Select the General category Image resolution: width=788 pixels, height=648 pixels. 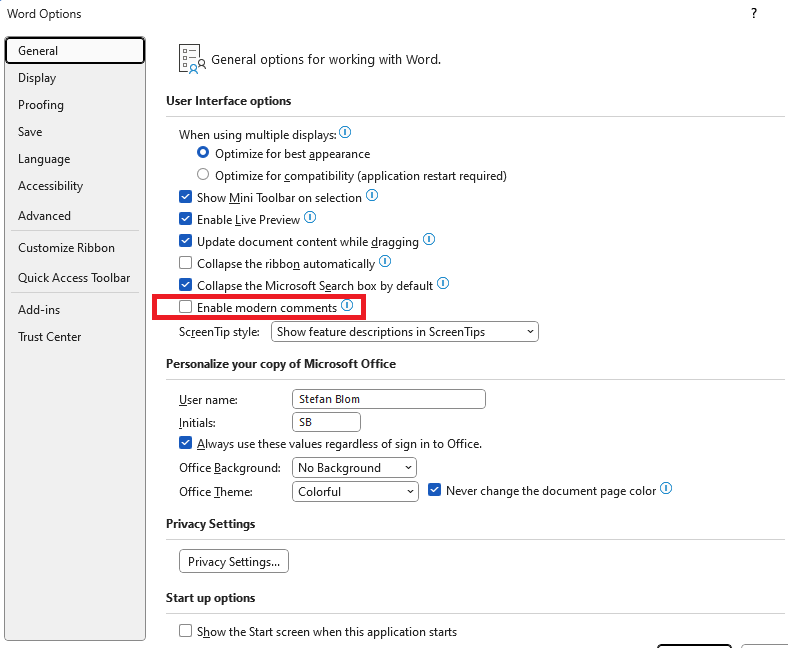click(75, 51)
